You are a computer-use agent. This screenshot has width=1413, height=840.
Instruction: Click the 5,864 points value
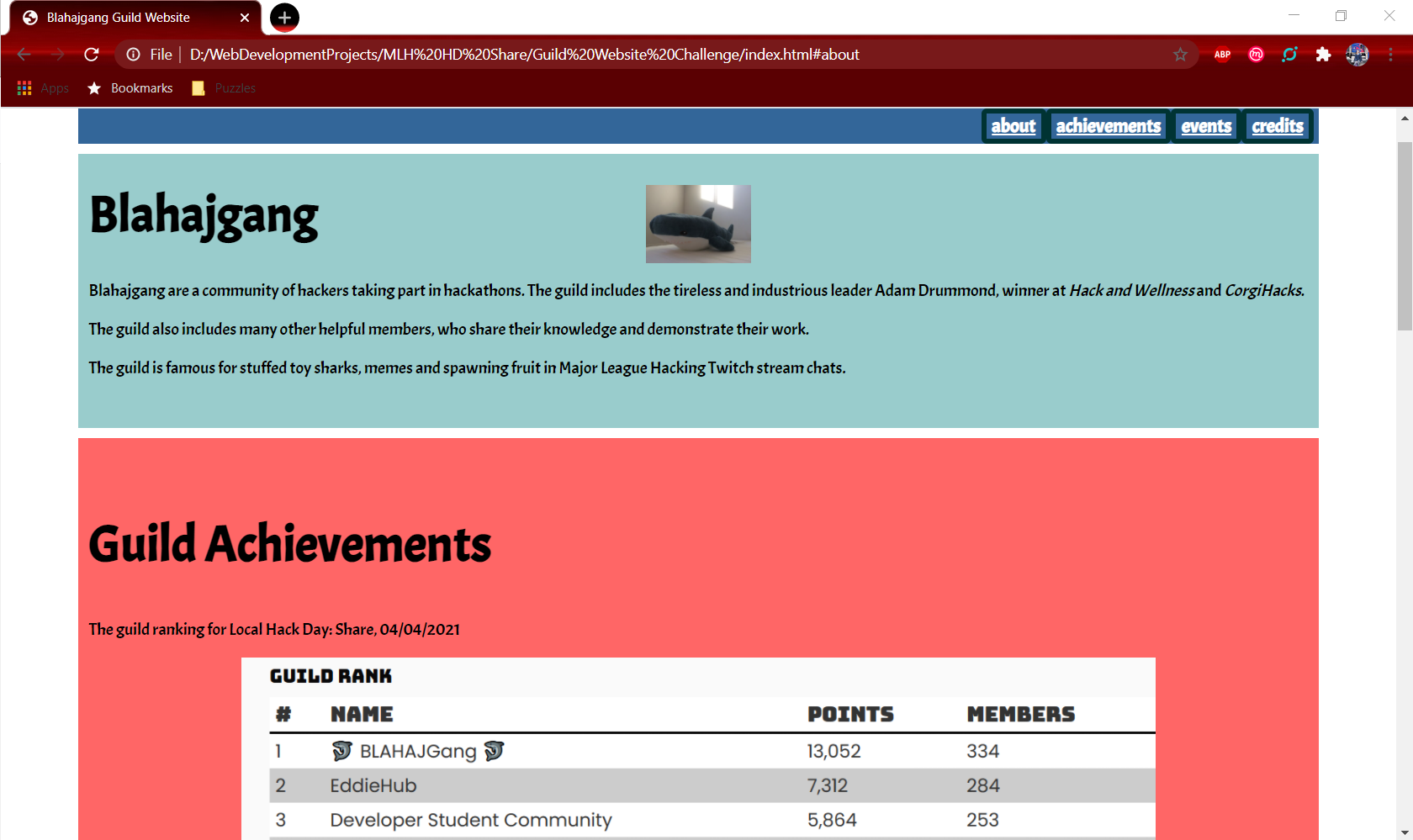point(832,820)
